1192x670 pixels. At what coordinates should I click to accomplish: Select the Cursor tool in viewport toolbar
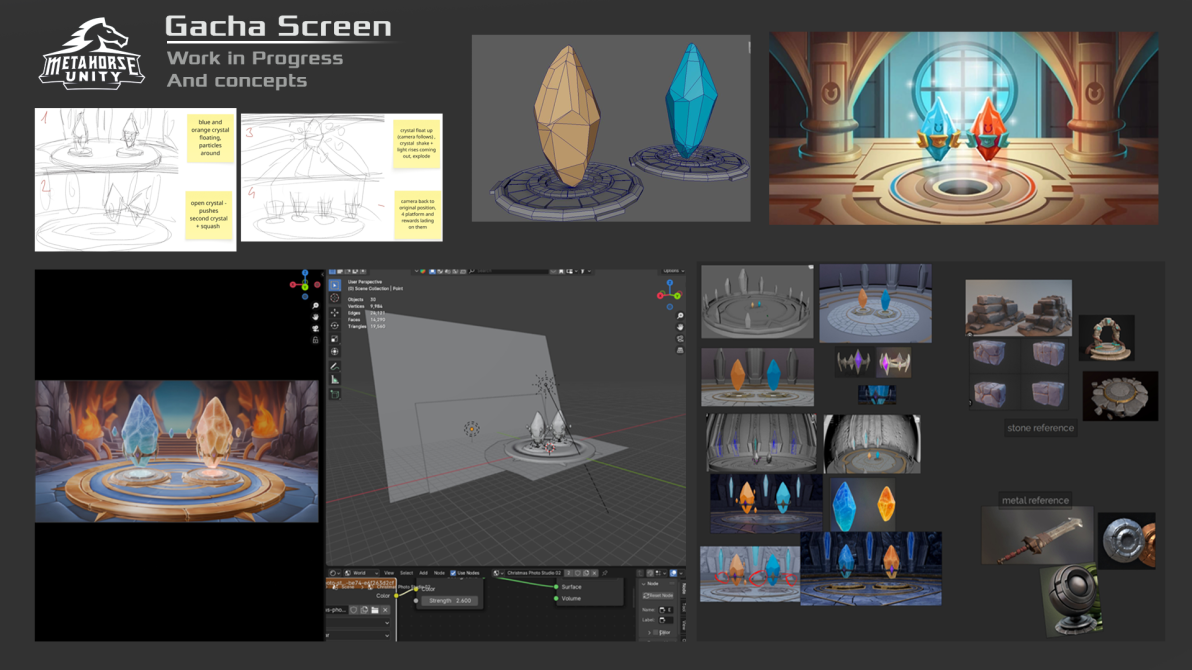[x=335, y=298]
